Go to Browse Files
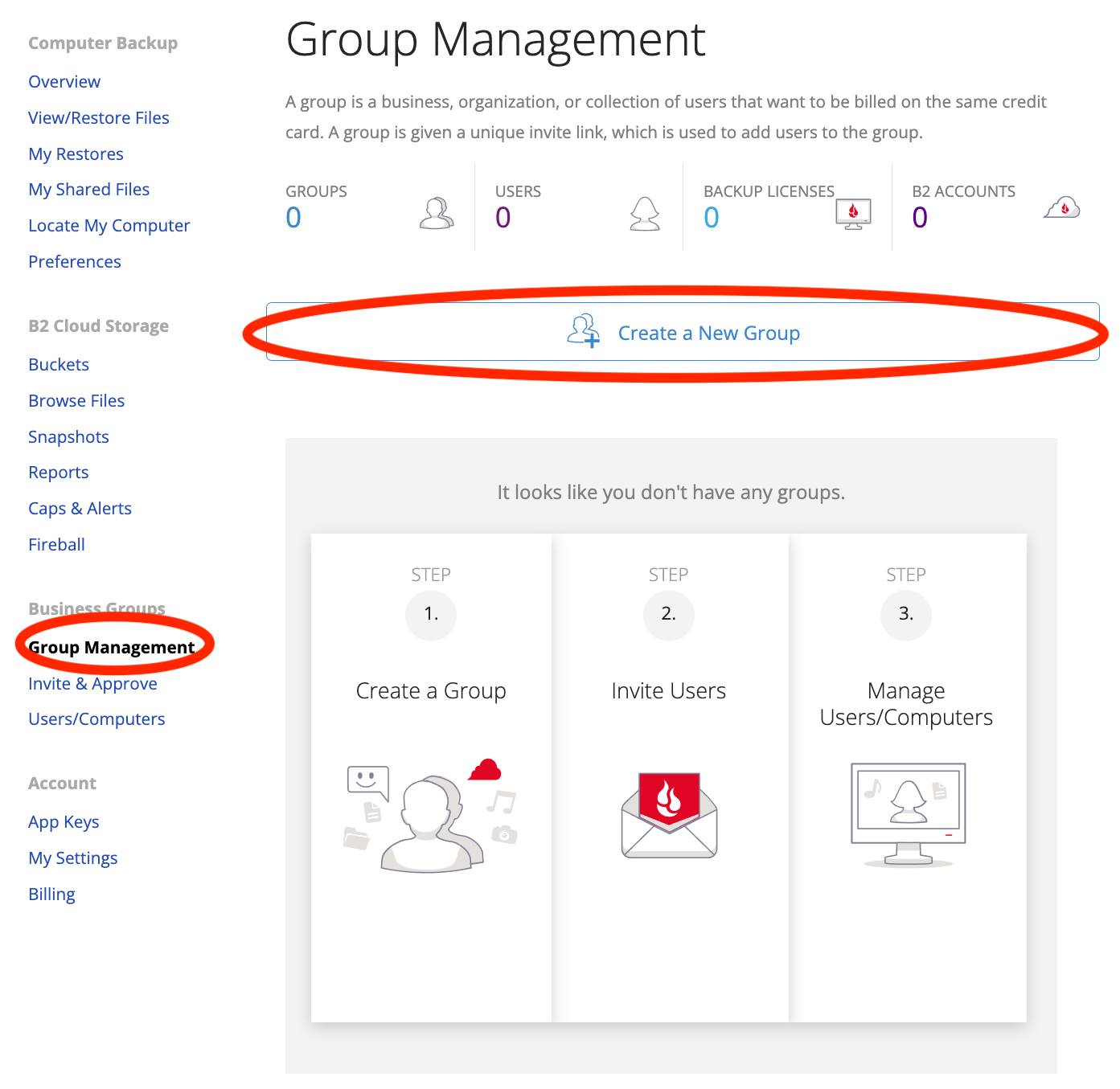 (76, 401)
